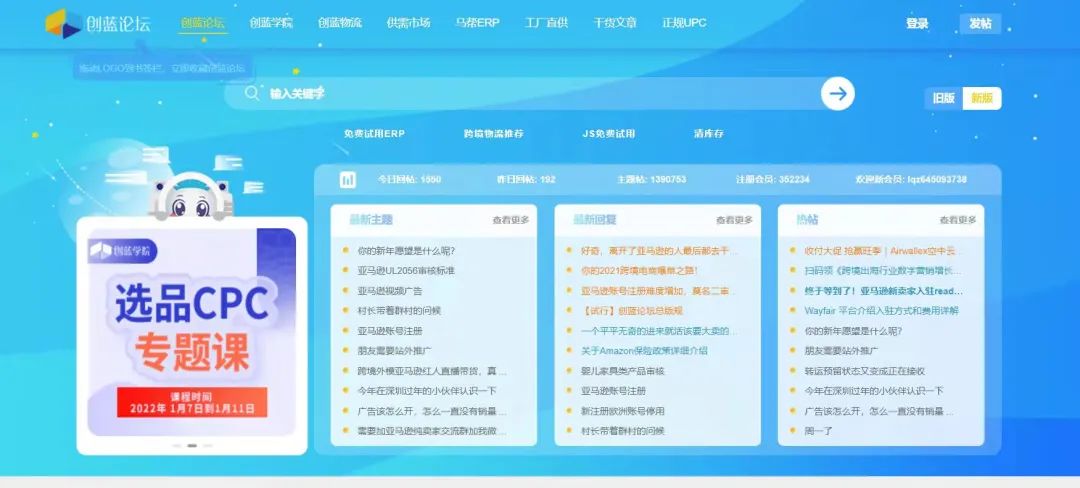Click the magnifier icon in search bar

pos(252,94)
